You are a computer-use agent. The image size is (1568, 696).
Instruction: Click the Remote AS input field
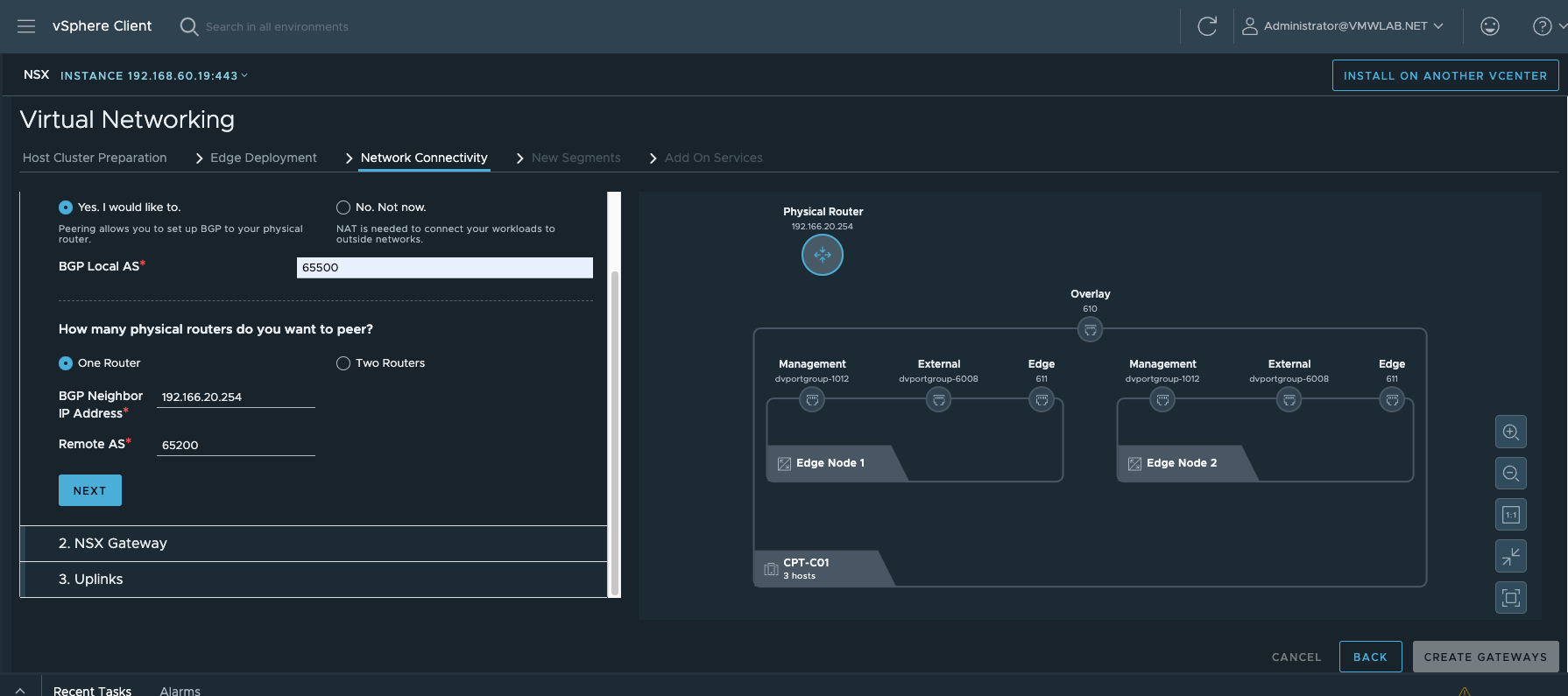coord(236,445)
